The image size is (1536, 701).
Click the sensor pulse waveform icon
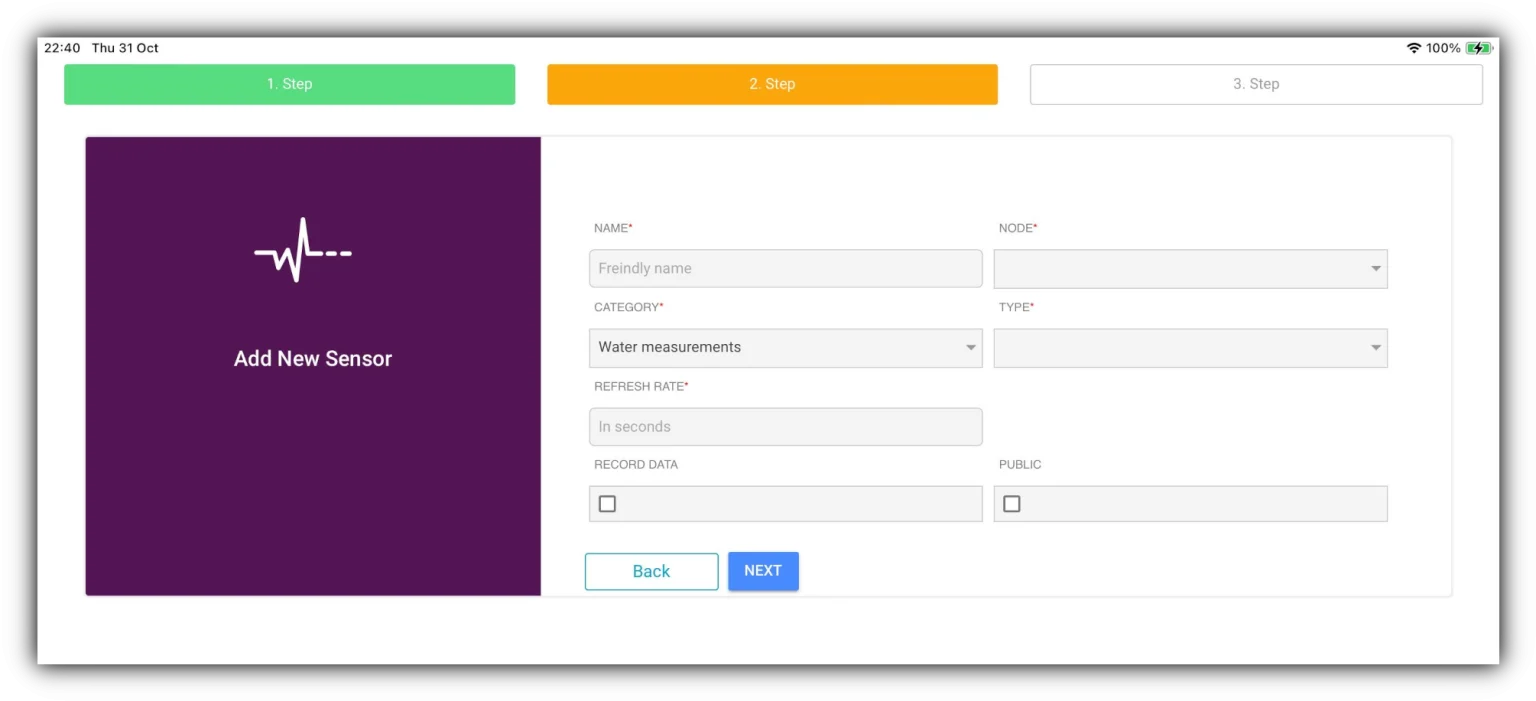[302, 251]
